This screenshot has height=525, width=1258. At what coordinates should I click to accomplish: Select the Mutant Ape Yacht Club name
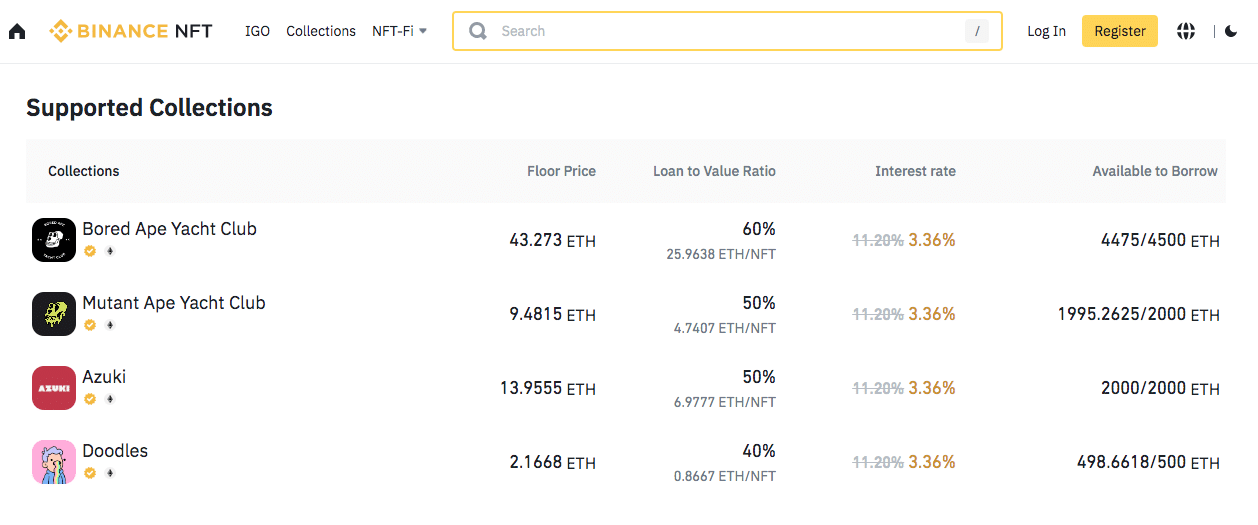[174, 303]
